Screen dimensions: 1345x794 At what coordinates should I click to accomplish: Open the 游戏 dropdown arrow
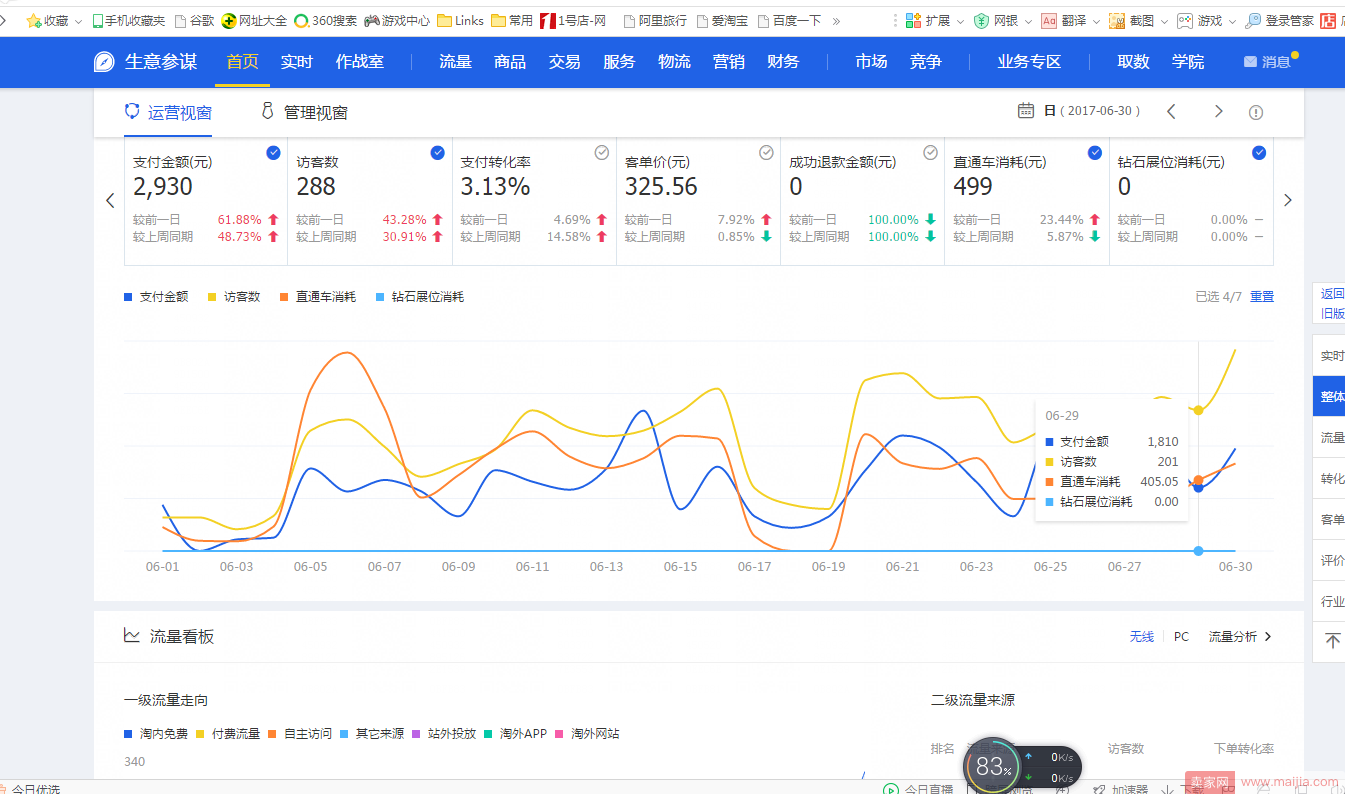tap(1232, 21)
